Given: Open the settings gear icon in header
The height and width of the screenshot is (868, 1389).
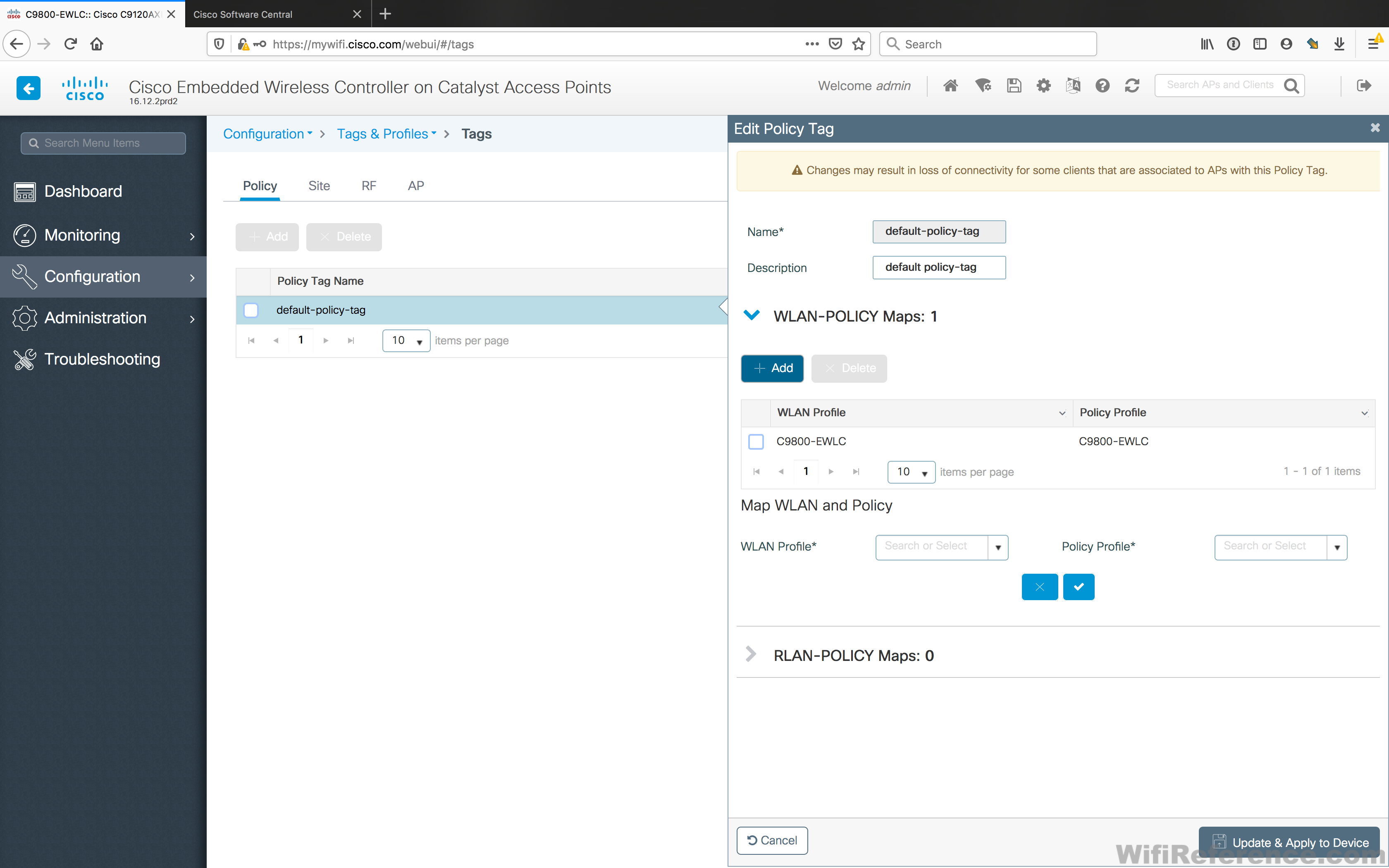Looking at the screenshot, I should (1043, 86).
